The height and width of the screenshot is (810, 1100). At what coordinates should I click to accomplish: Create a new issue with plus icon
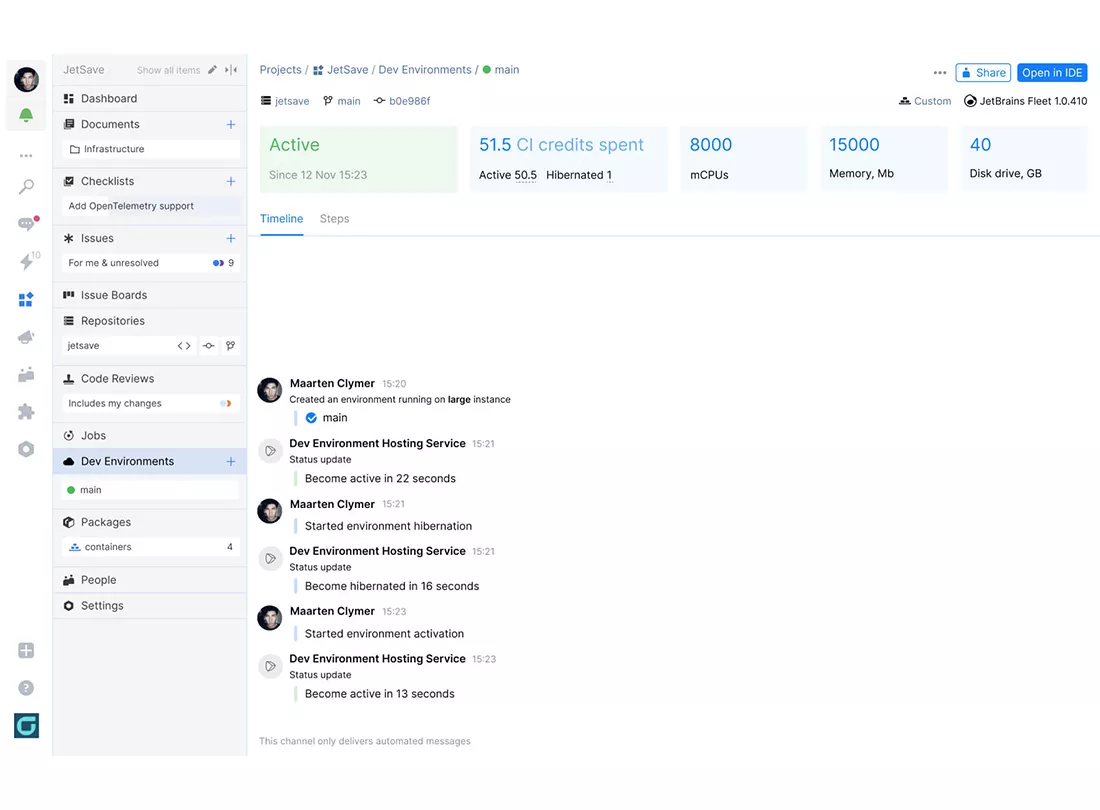coord(231,238)
